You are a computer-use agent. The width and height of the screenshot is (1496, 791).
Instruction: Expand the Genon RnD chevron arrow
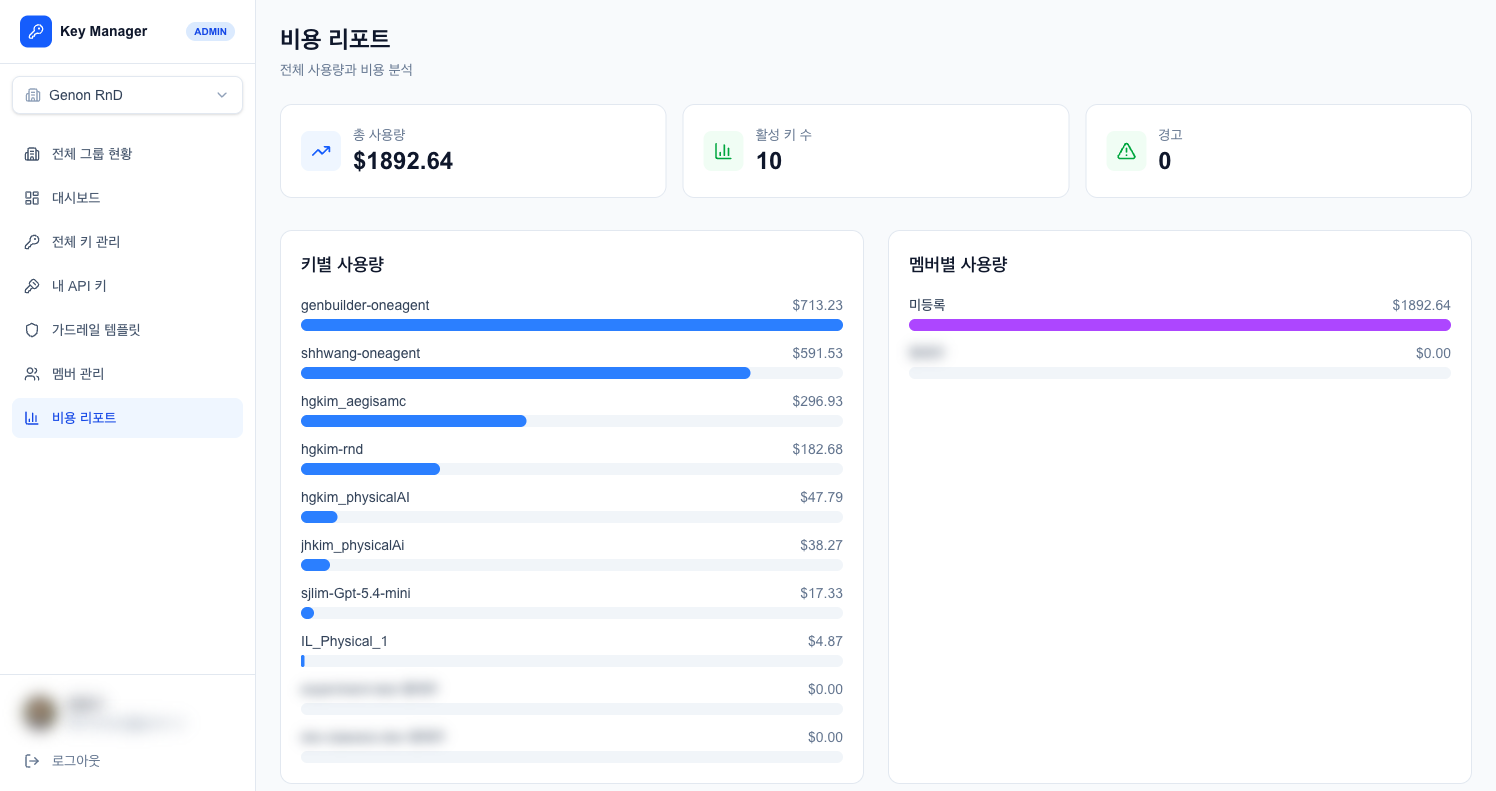pos(222,94)
